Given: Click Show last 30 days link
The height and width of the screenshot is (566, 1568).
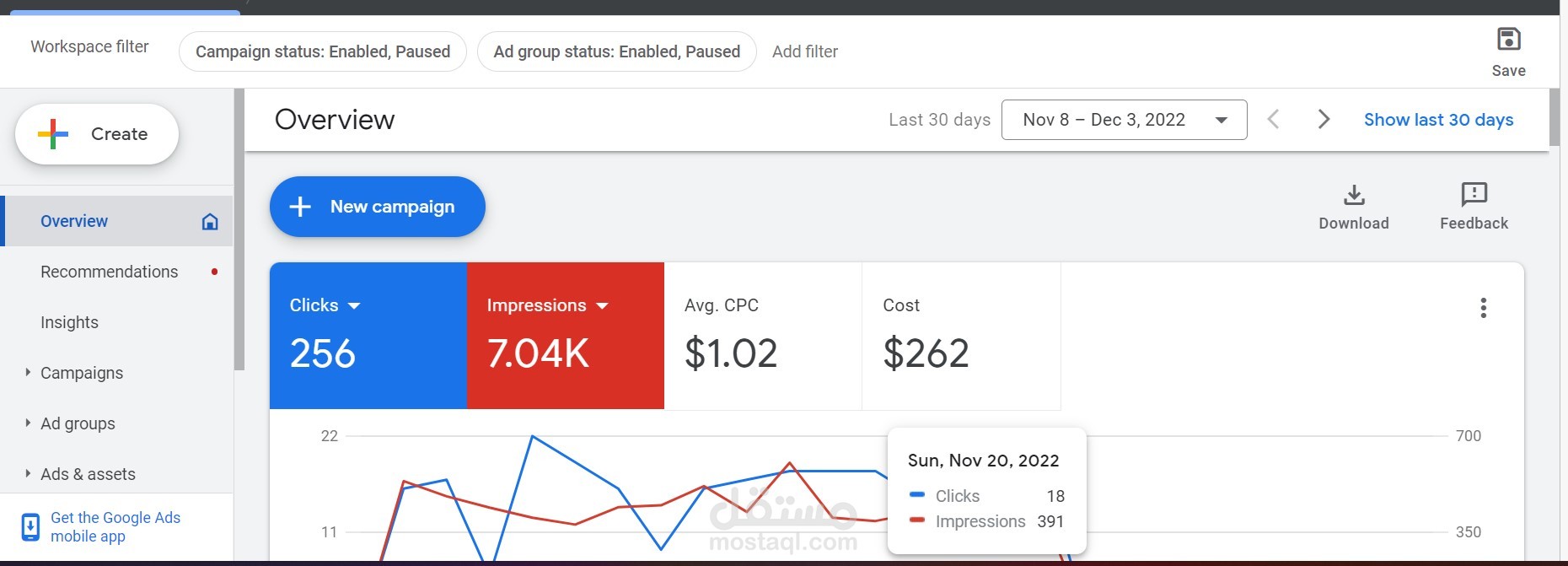Looking at the screenshot, I should [1438, 120].
